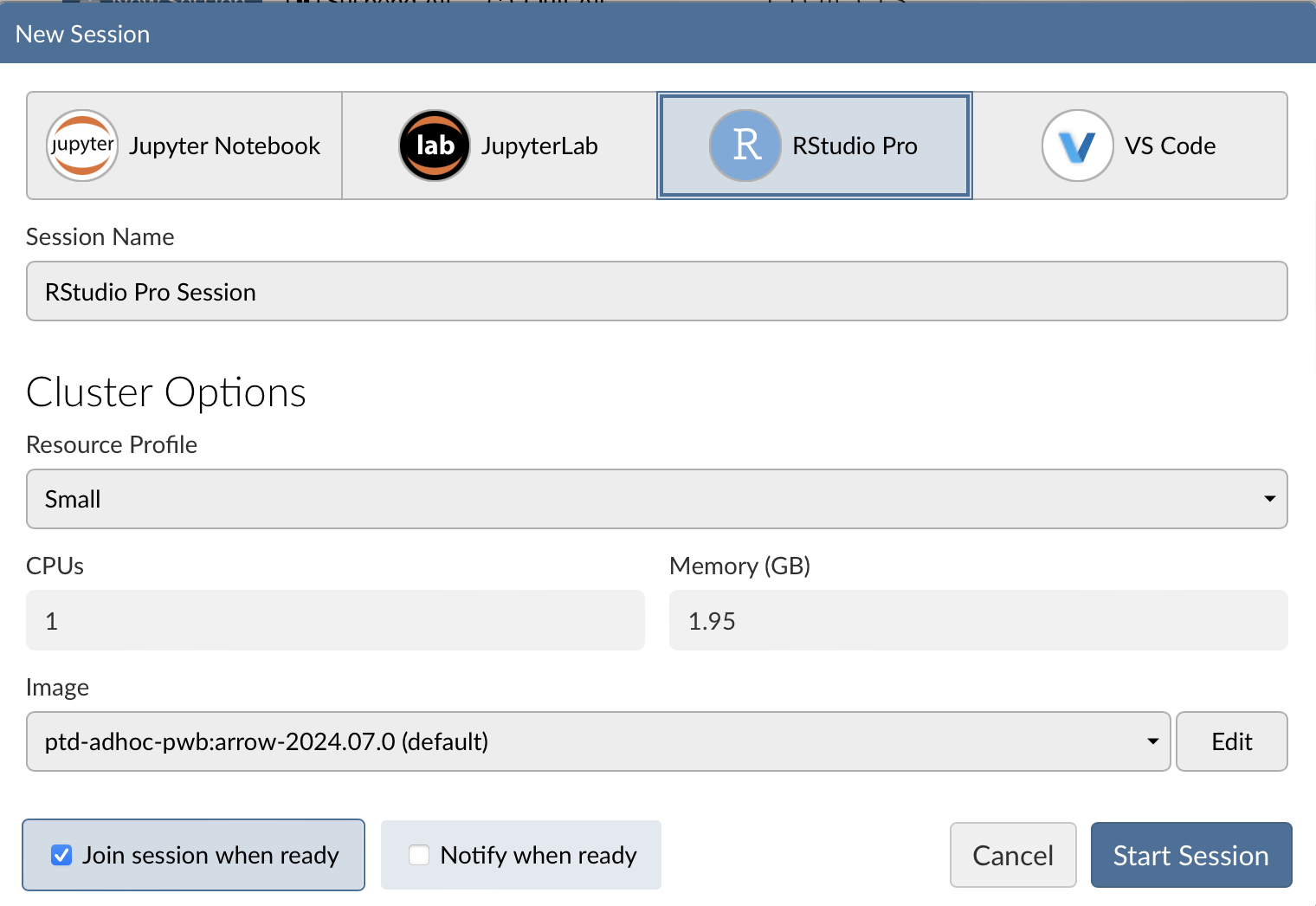Switch to the JupyterLab editor option
1316x906 pixels.
click(539, 146)
